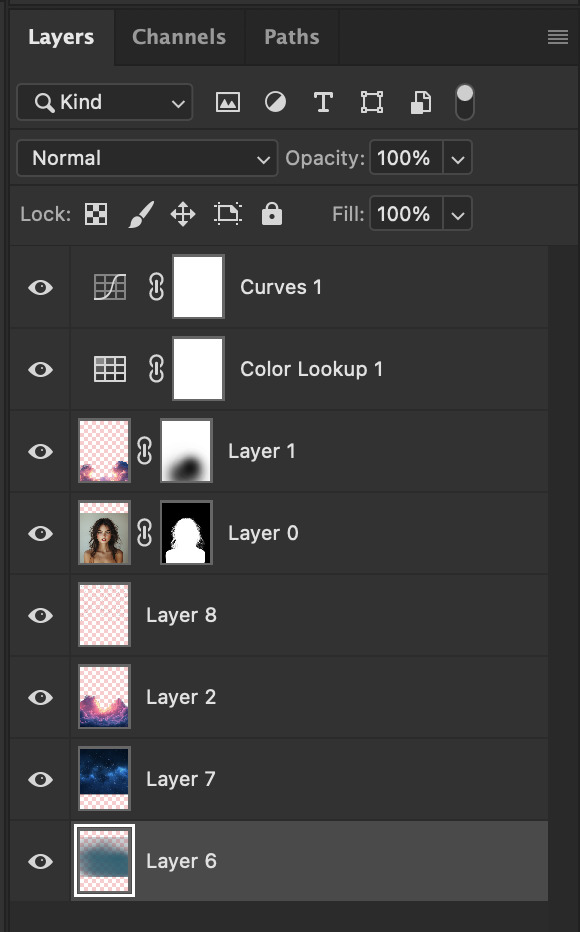This screenshot has width=580, height=932.
Task: Lock position move icon
Action: click(183, 214)
